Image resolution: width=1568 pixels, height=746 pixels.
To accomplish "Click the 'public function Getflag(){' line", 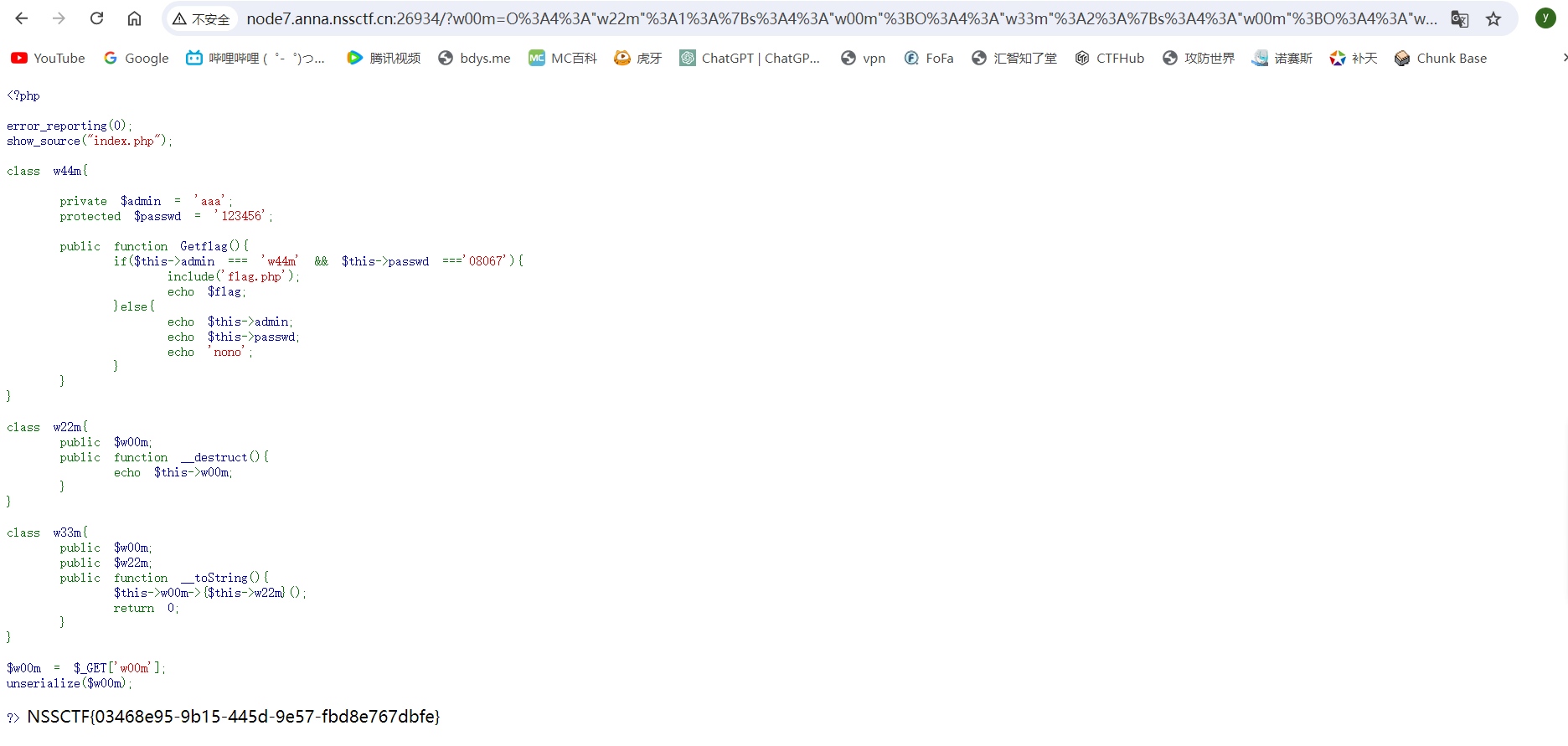I will [x=154, y=246].
